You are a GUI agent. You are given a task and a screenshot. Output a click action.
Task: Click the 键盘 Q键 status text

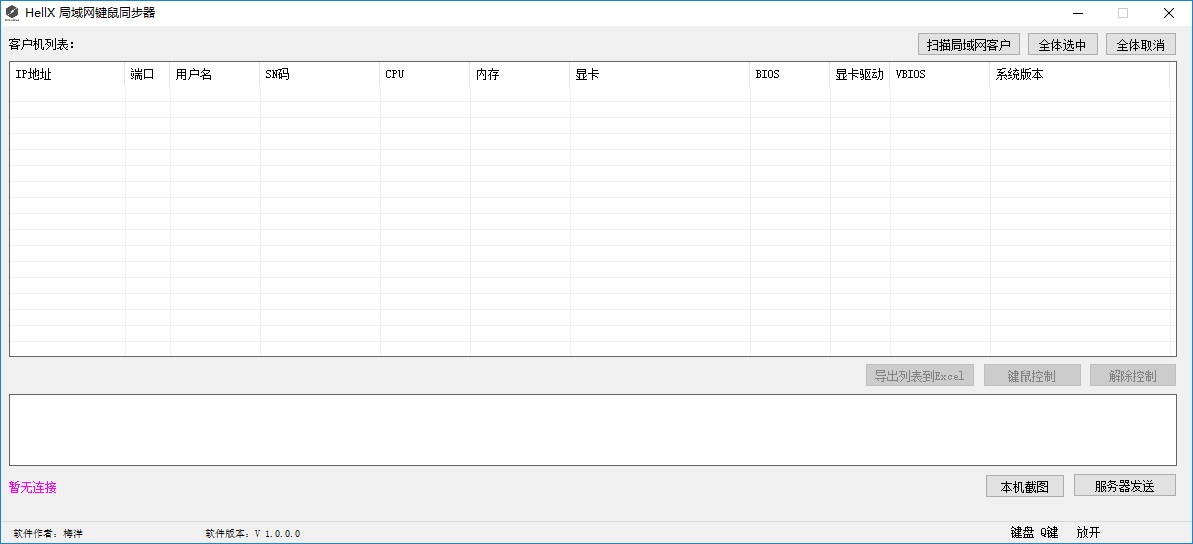pyautogui.click(x=1034, y=533)
